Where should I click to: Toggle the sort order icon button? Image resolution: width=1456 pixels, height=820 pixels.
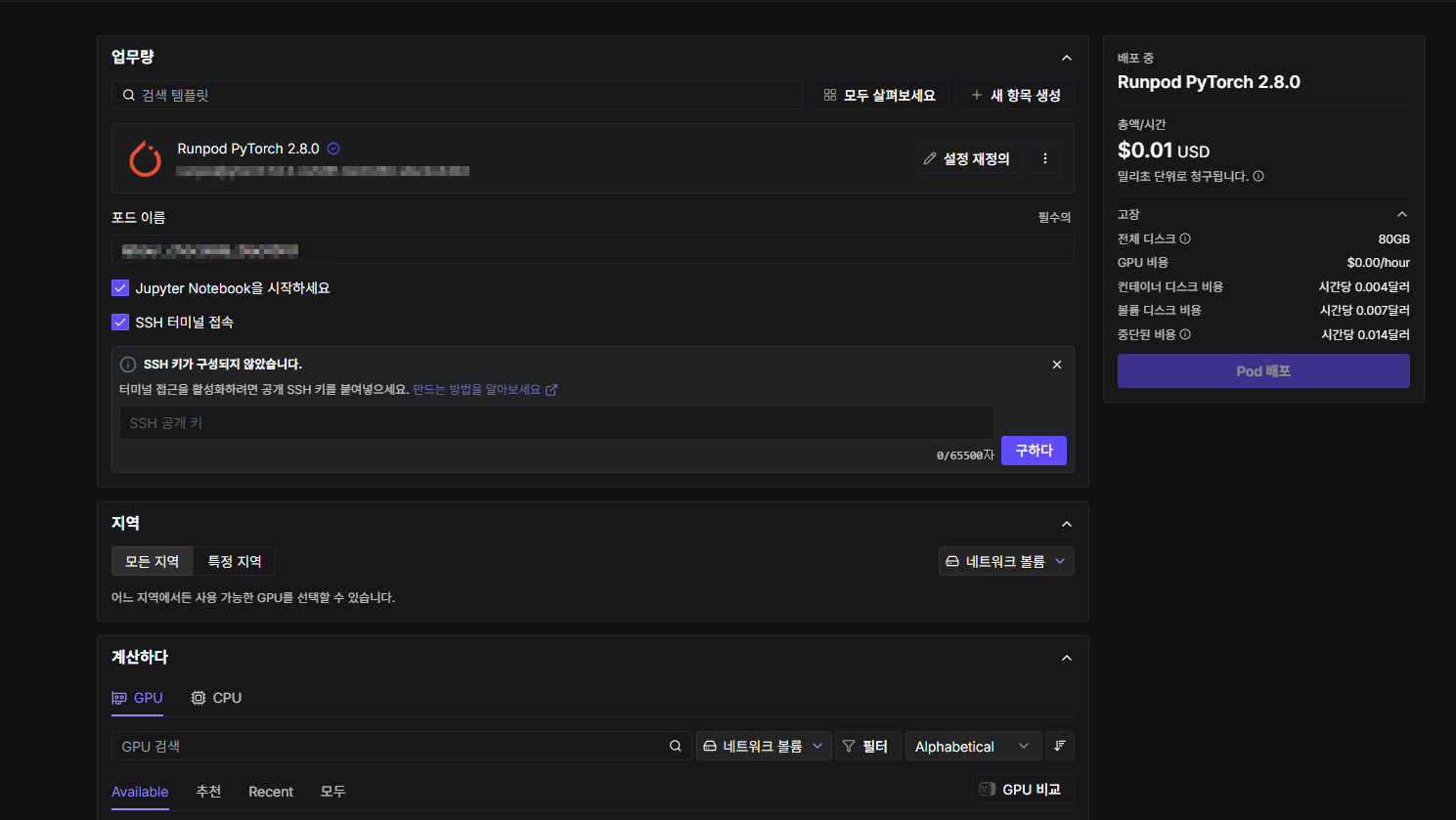(x=1060, y=746)
